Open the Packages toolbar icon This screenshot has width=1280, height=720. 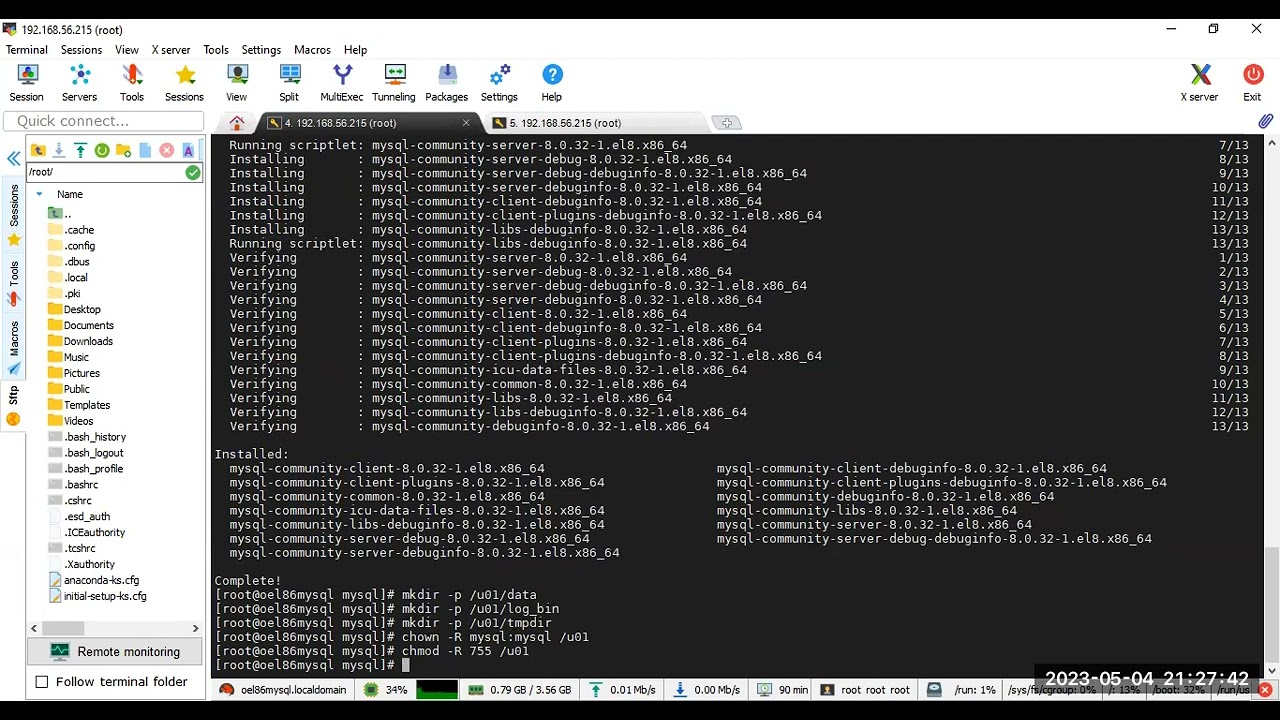pyautogui.click(x=447, y=83)
